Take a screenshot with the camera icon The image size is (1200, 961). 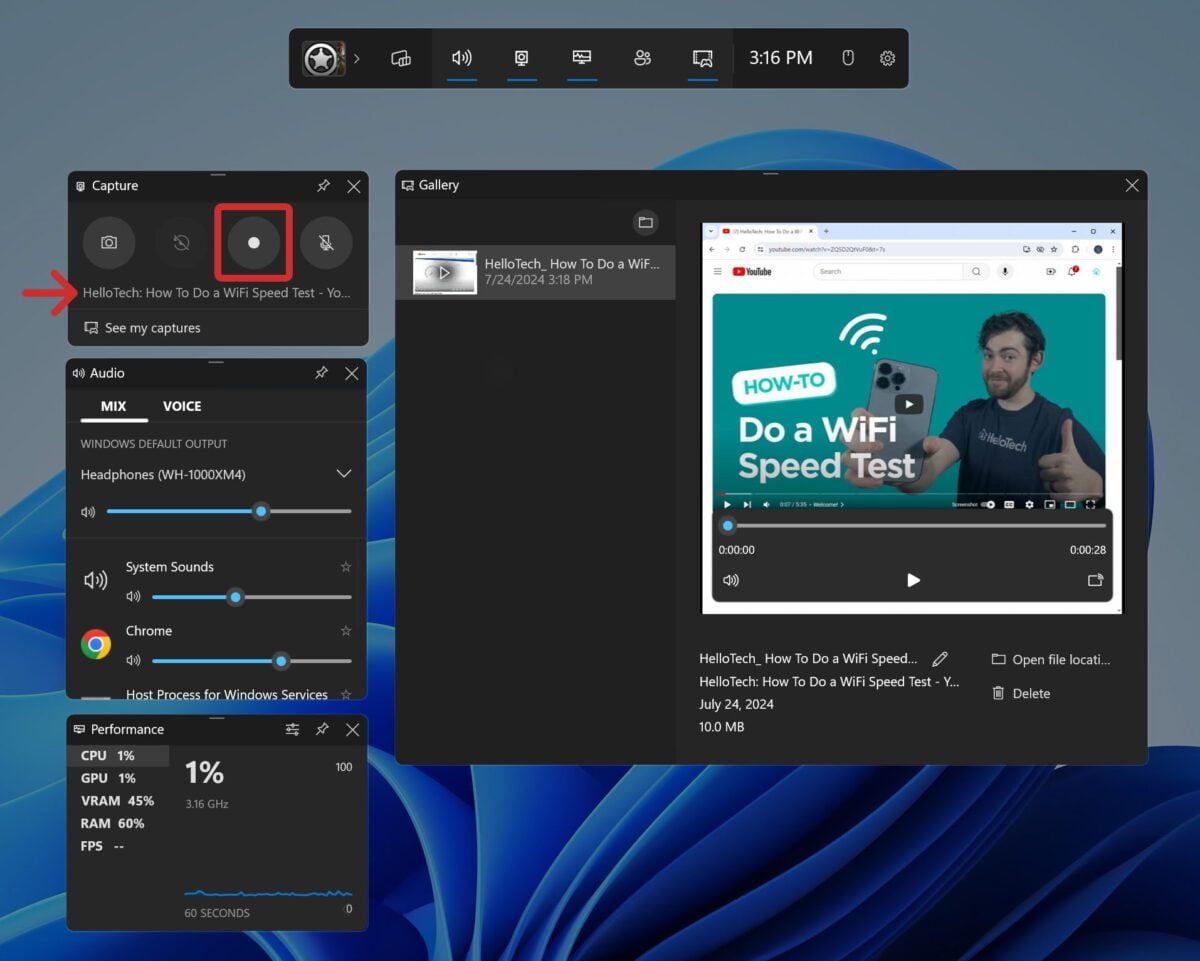109,242
